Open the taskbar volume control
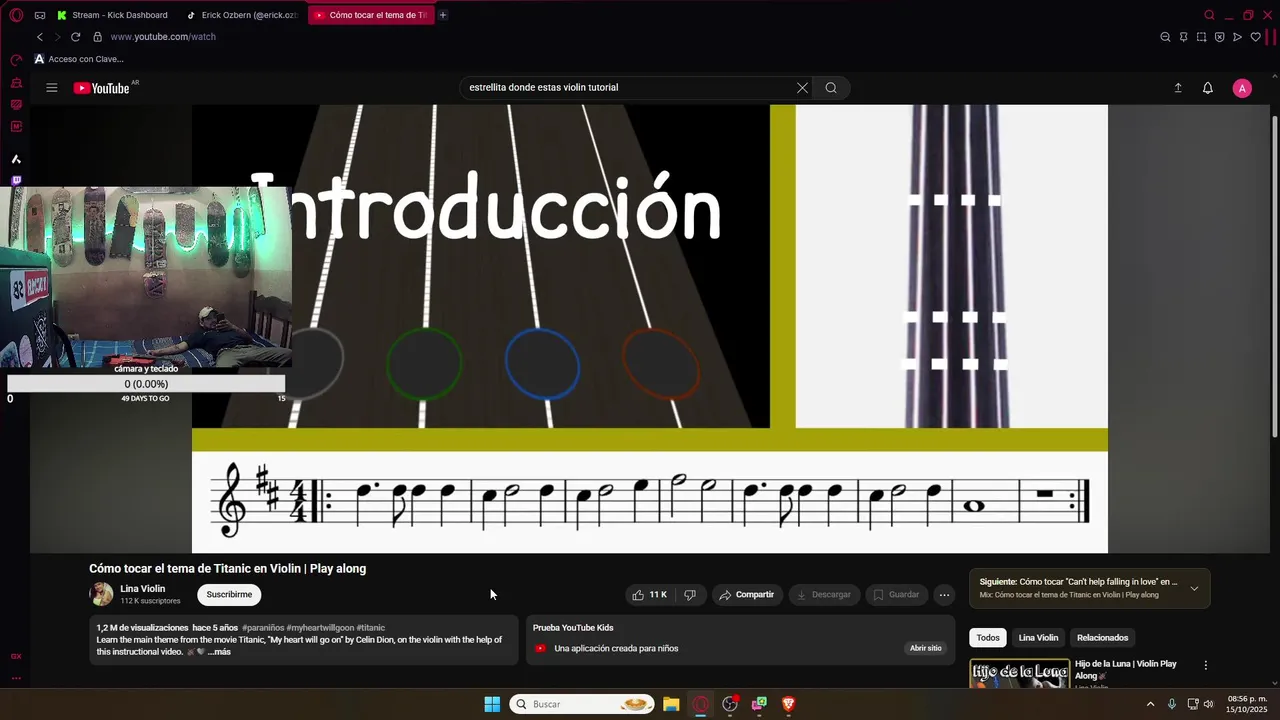The image size is (1280, 720). click(1208, 704)
